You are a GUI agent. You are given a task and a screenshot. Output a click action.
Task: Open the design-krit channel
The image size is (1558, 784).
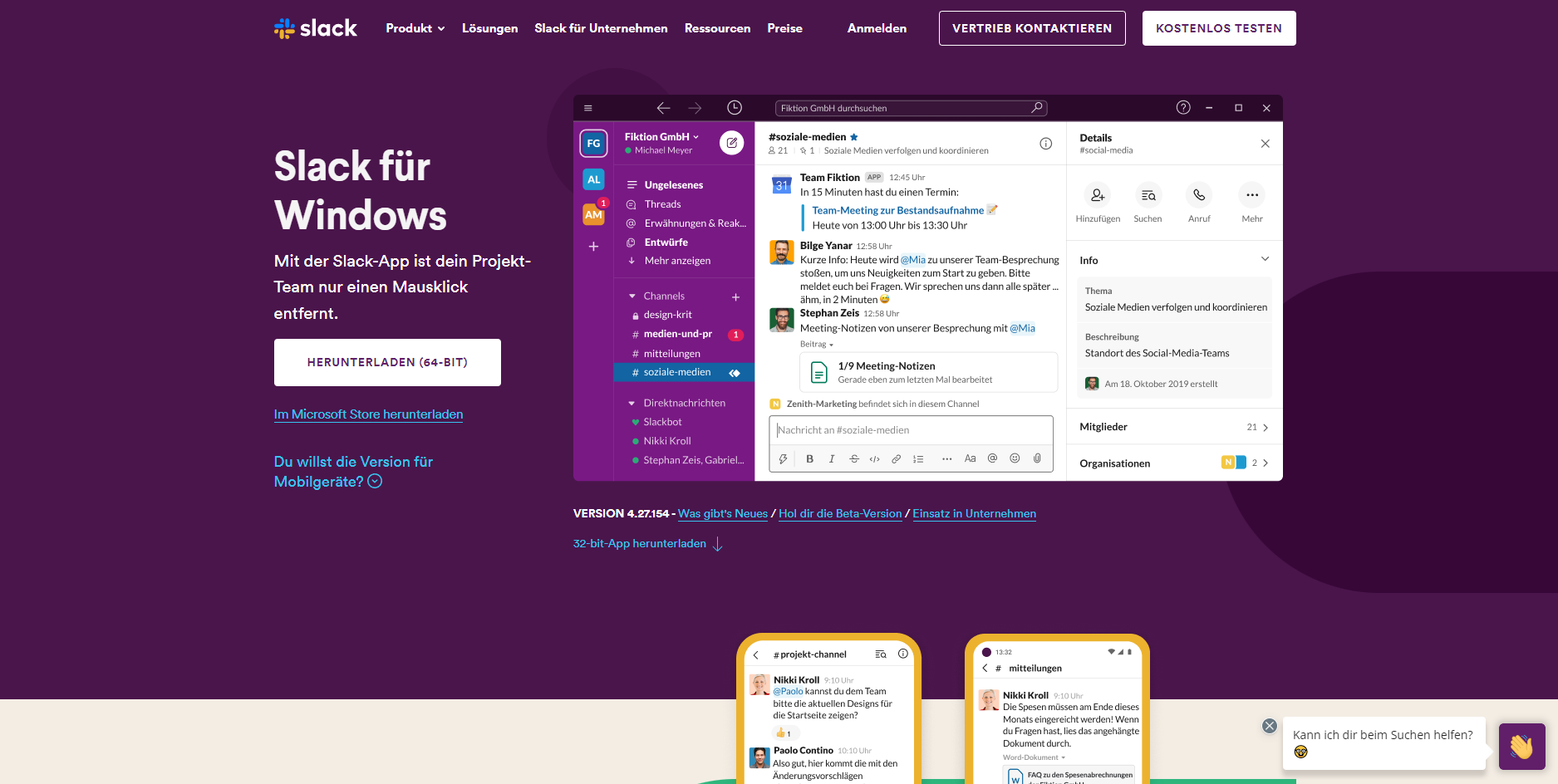click(x=667, y=316)
